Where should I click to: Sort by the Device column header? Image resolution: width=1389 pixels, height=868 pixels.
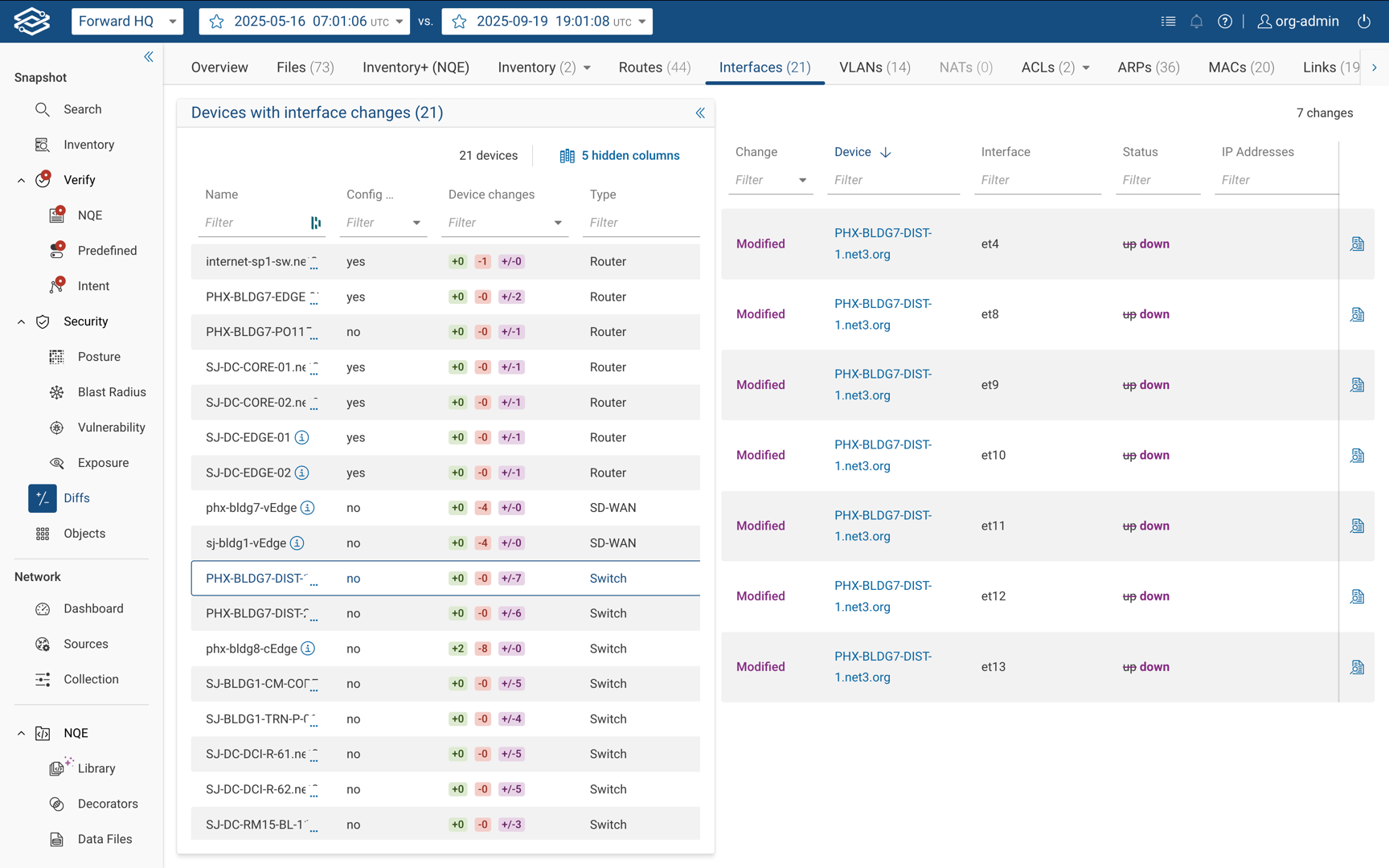tap(853, 152)
